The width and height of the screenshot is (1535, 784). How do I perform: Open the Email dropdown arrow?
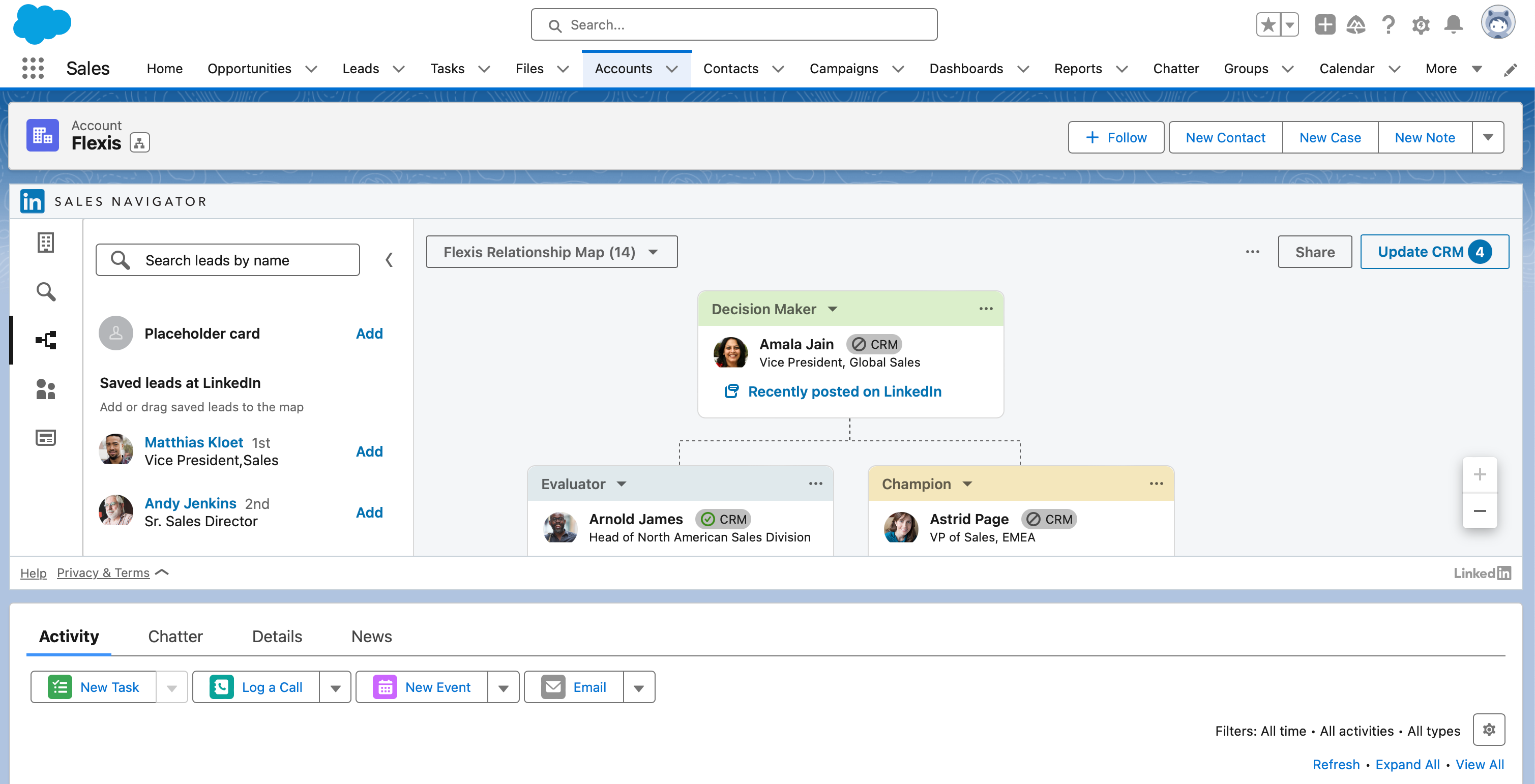tap(639, 687)
